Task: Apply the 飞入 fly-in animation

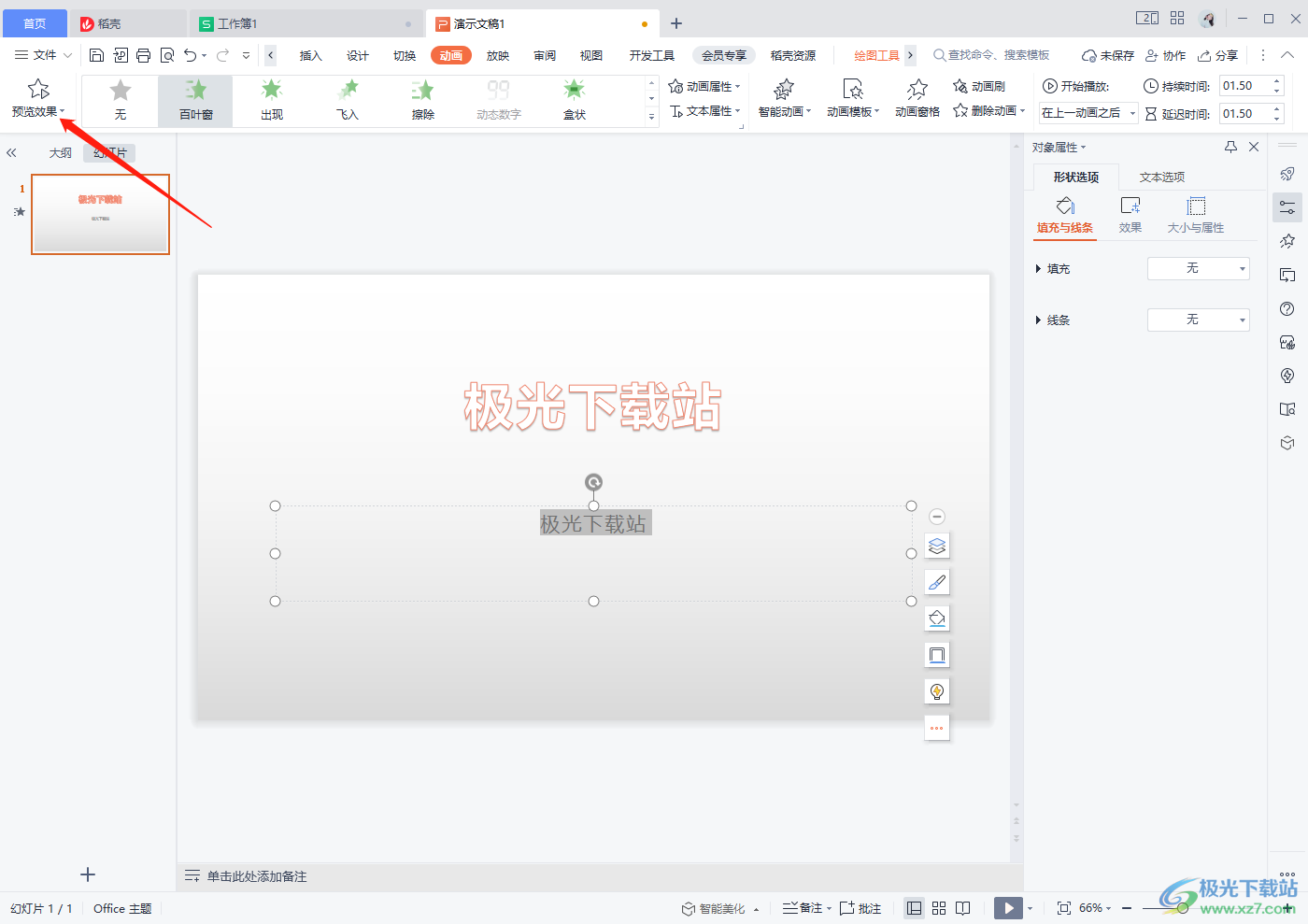Action: coord(348,101)
